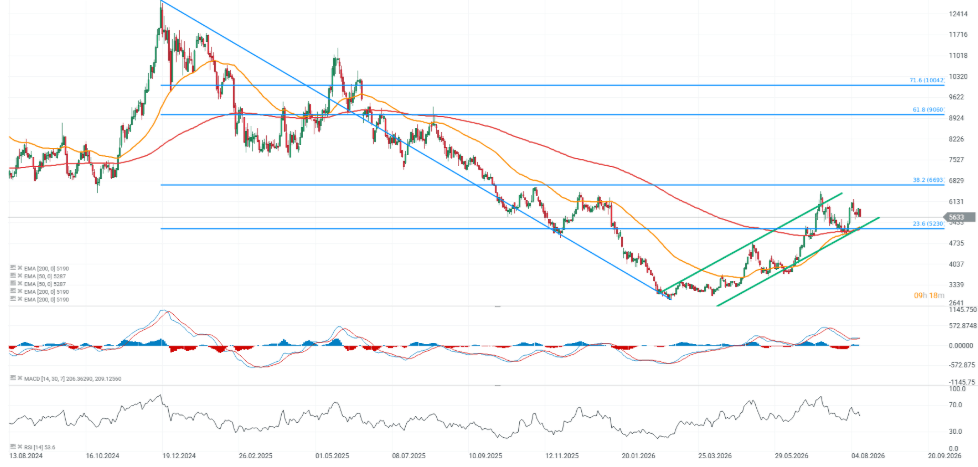Click the 61.8 (9060) Fibonacci level label
The image size is (978, 467).
[928, 110]
